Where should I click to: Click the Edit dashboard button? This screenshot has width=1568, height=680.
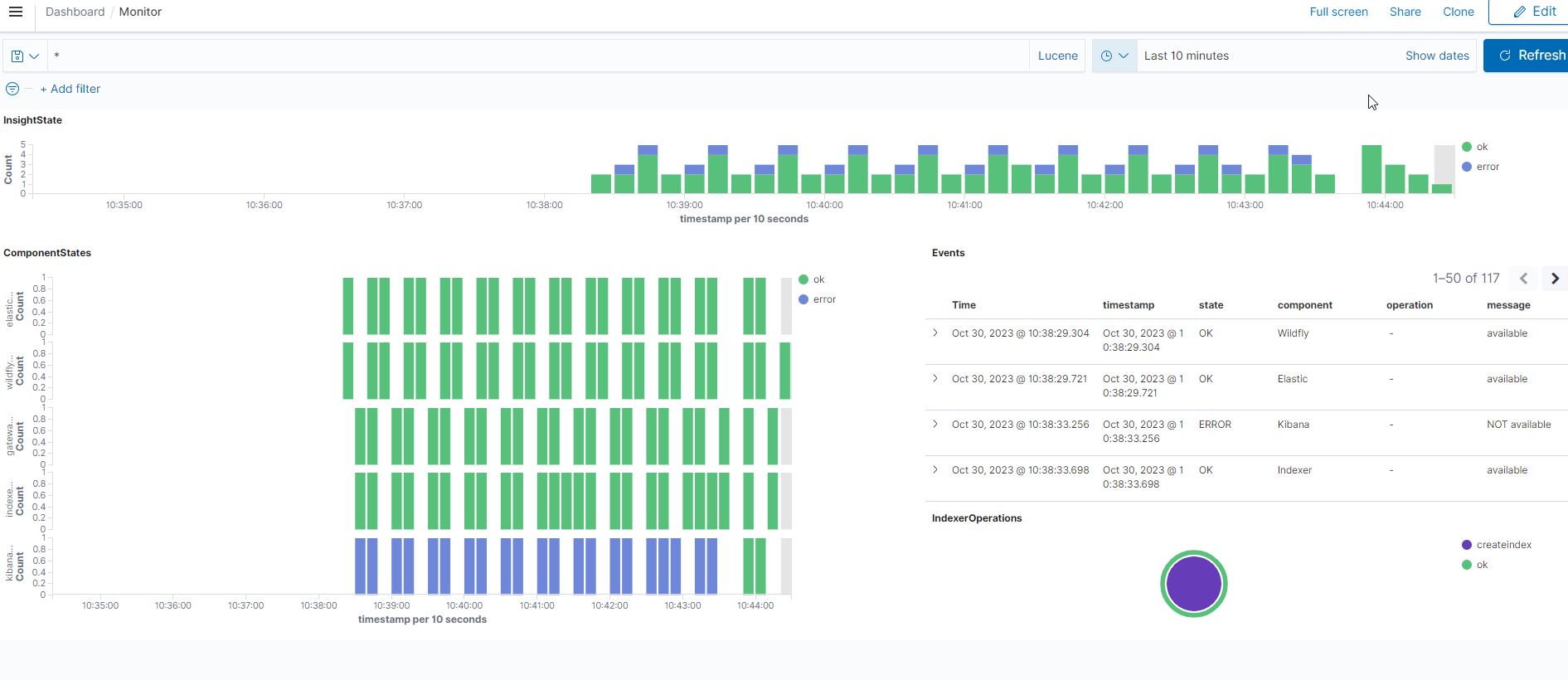(x=1533, y=12)
